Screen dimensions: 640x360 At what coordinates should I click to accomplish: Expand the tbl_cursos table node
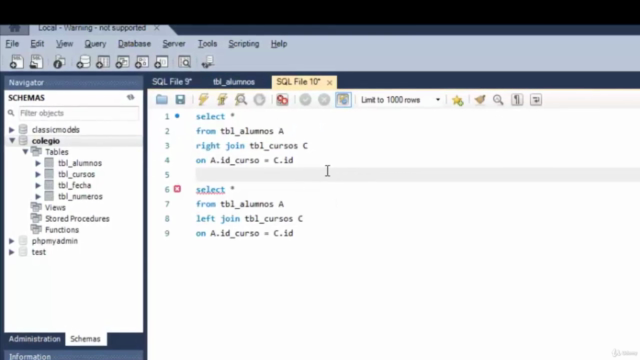pos(38,174)
